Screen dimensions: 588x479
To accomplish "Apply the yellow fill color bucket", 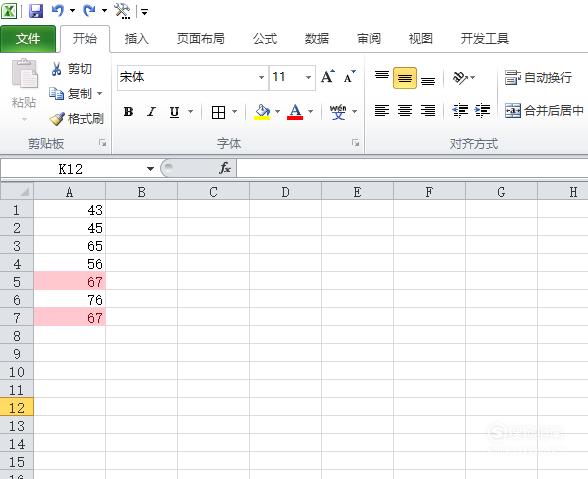I will pos(262,112).
